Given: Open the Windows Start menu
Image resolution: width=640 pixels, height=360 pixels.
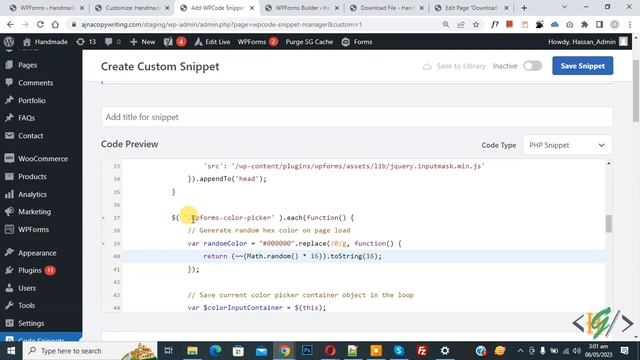Looking at the screenshot, I should click(x=11, y=351).
